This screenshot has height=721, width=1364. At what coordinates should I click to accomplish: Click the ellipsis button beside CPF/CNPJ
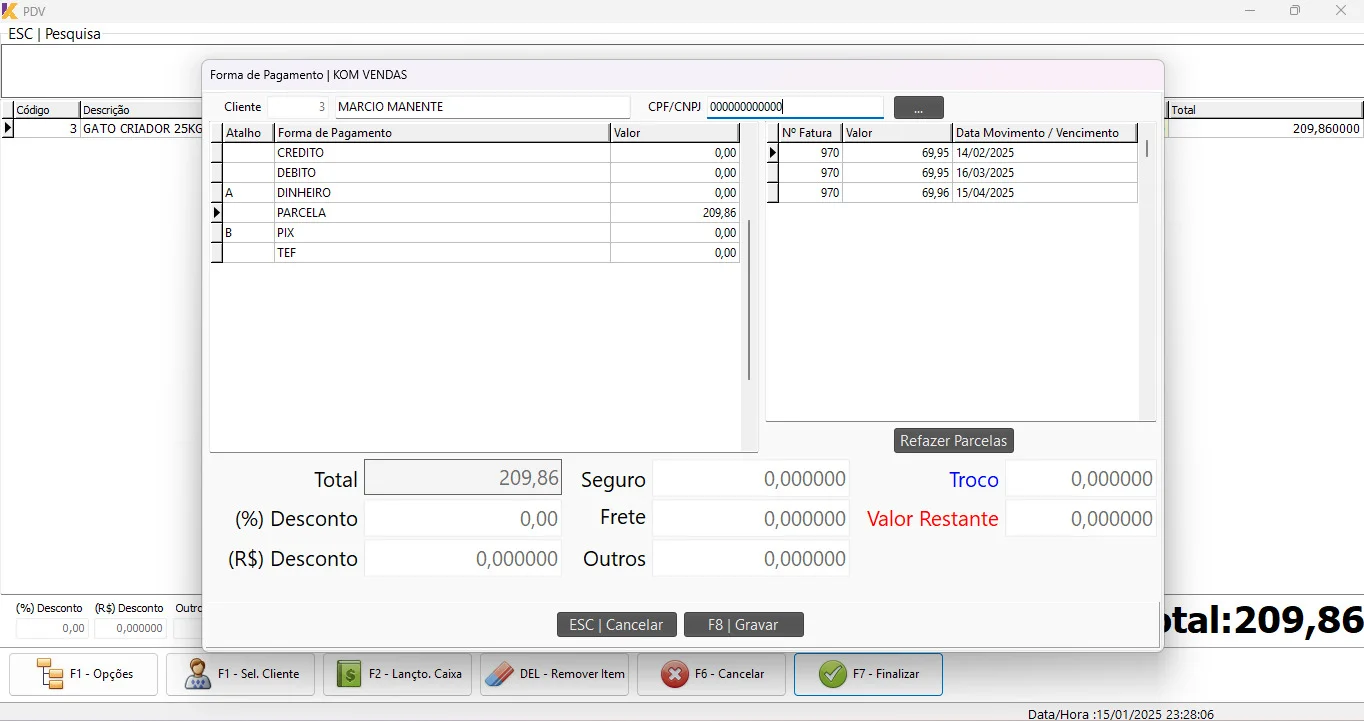[918, 107]
